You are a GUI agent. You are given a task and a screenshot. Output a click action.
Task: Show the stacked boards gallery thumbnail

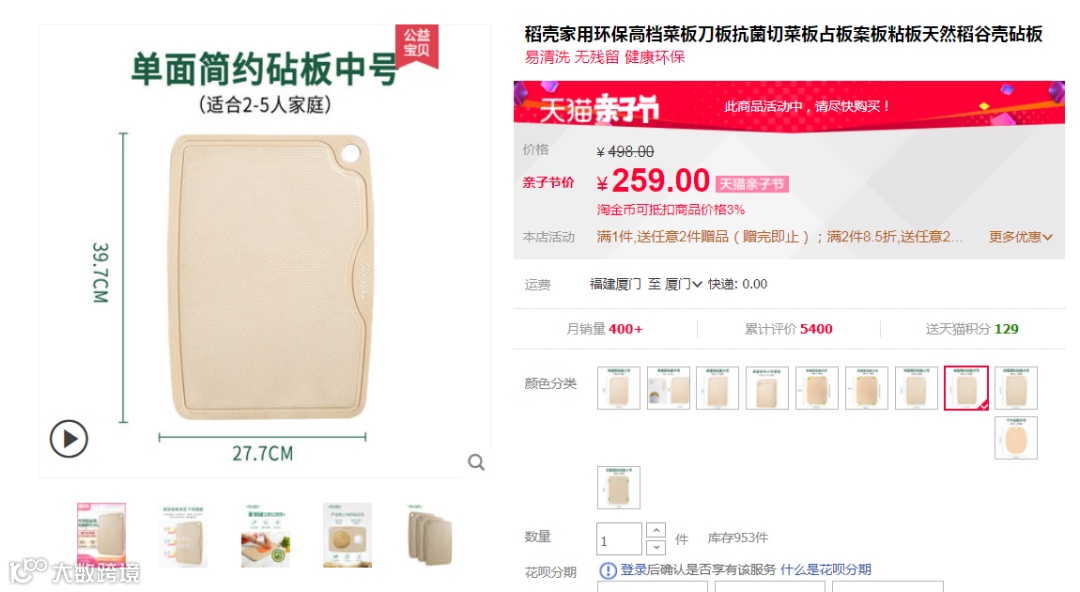pyautogui.click(x=429, y=535)
